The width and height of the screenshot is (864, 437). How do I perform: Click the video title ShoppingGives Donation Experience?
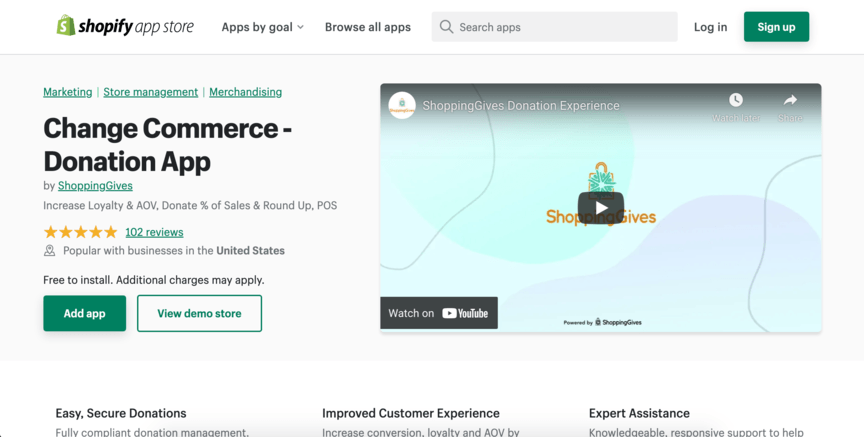[x=521, y=106]
